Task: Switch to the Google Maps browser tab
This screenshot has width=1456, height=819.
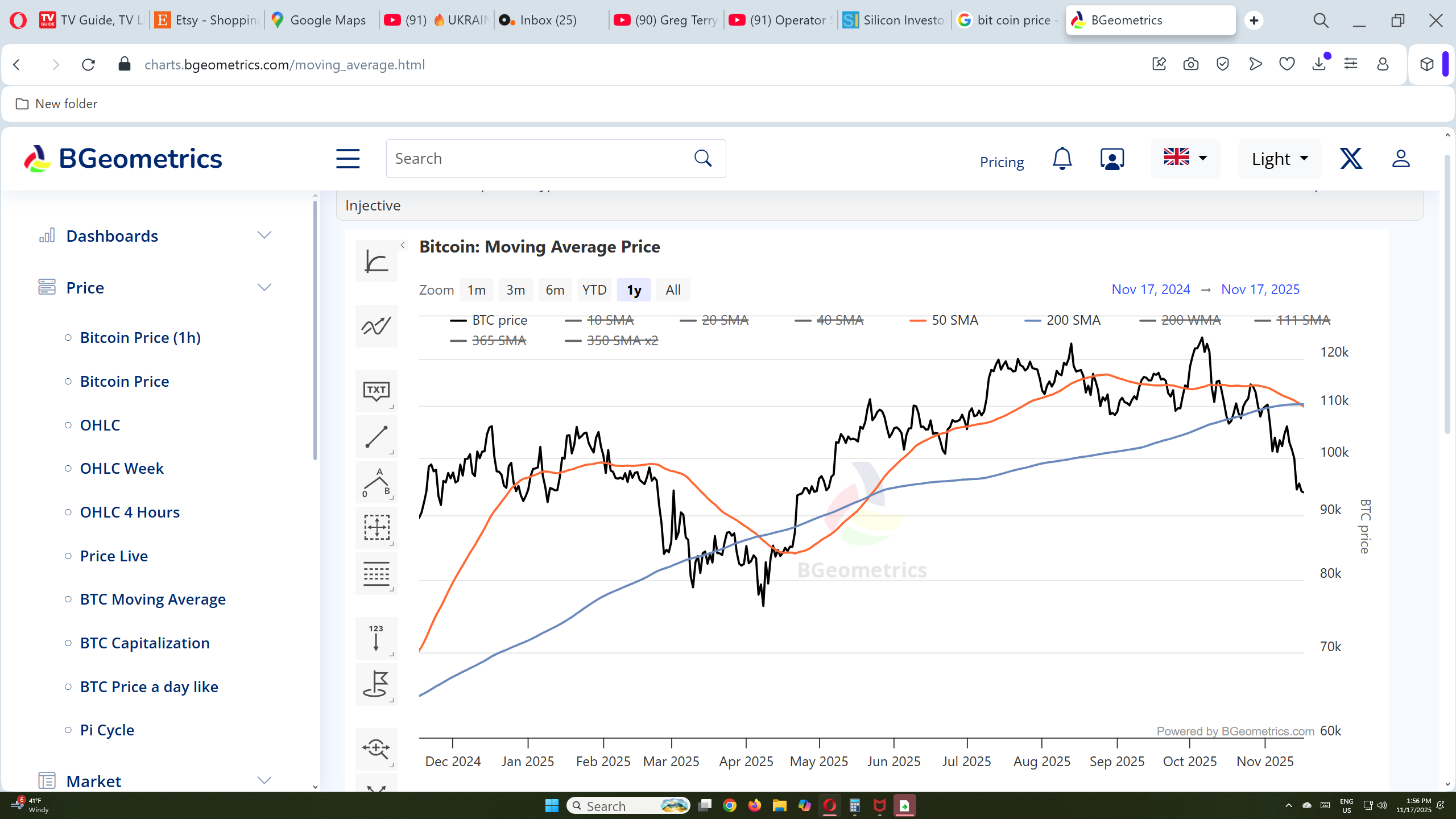Action: (320, 20)
